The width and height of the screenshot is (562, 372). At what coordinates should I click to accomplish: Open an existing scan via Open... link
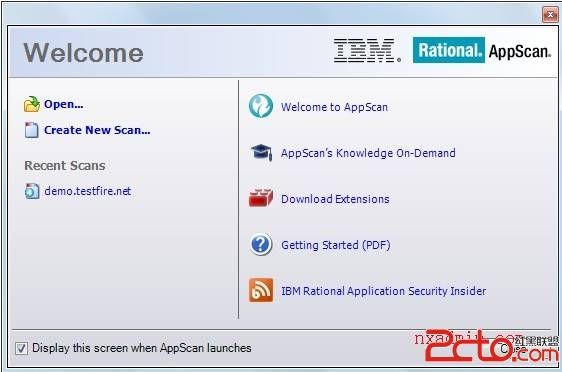[x=63, y=104]
